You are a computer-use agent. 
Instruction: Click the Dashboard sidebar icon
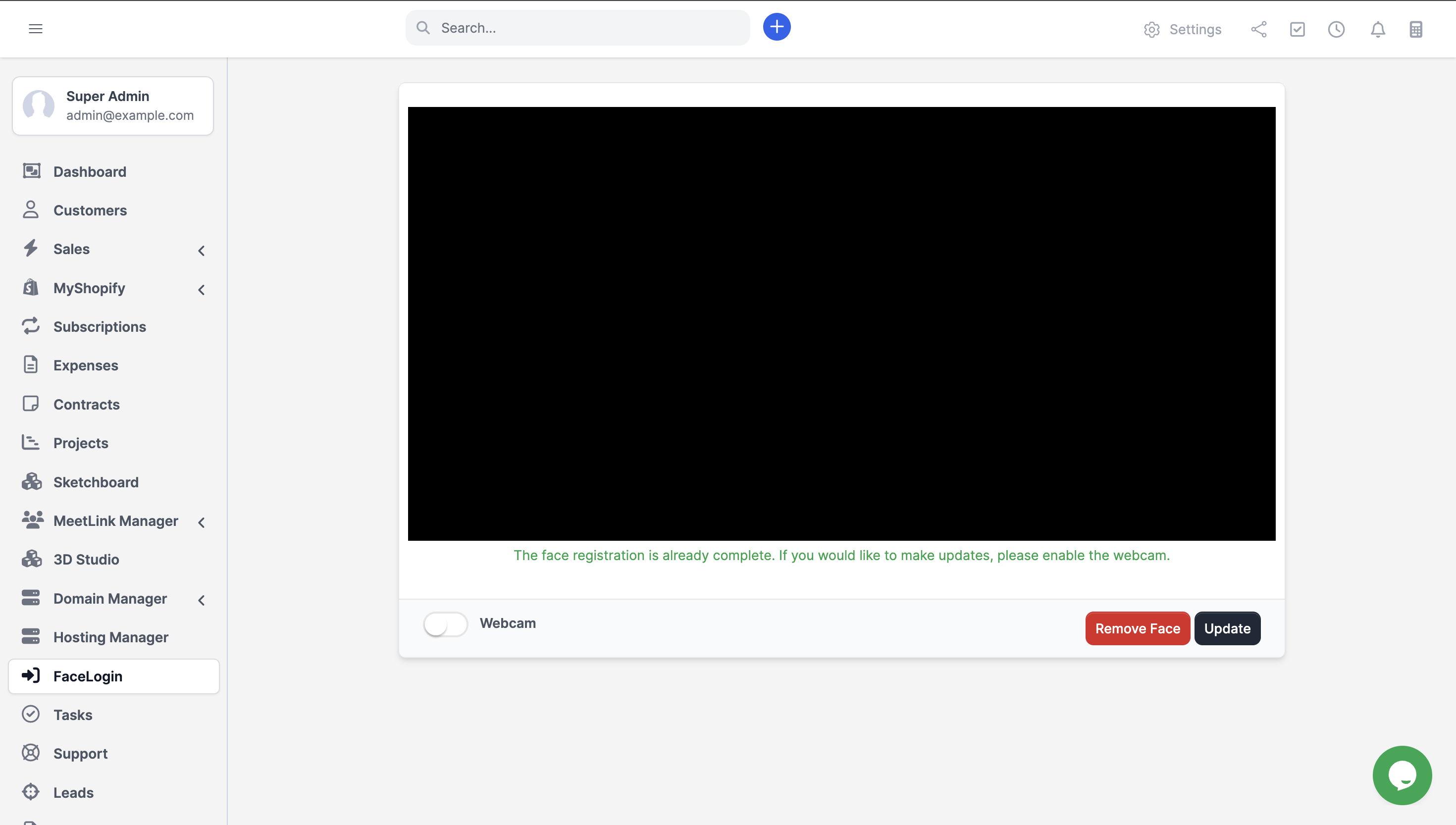tap(31, 170)
